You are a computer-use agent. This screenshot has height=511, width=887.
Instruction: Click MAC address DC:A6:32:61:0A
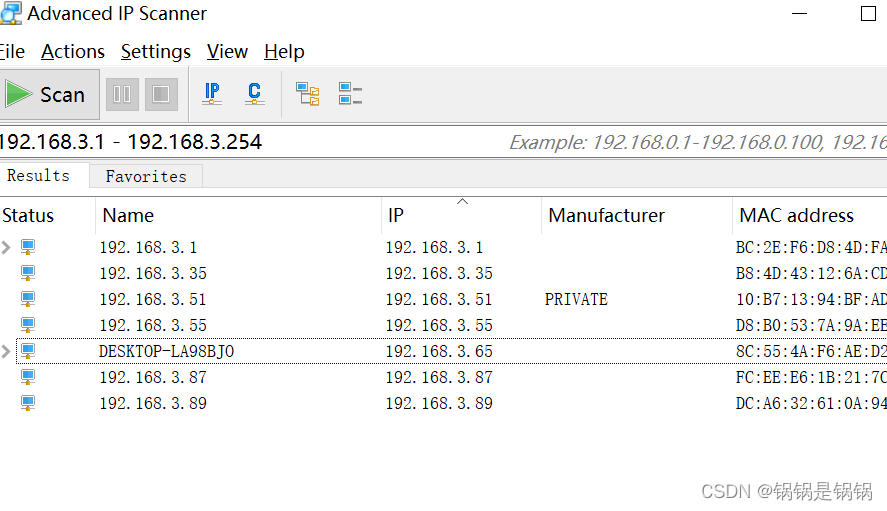[811, 403]
